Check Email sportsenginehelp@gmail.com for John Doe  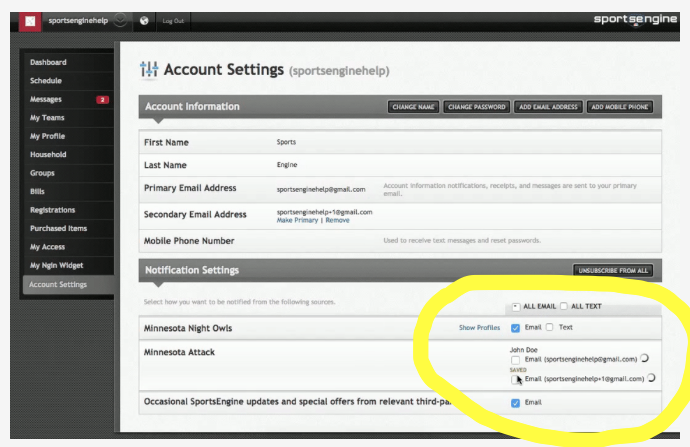pos(515,360)
